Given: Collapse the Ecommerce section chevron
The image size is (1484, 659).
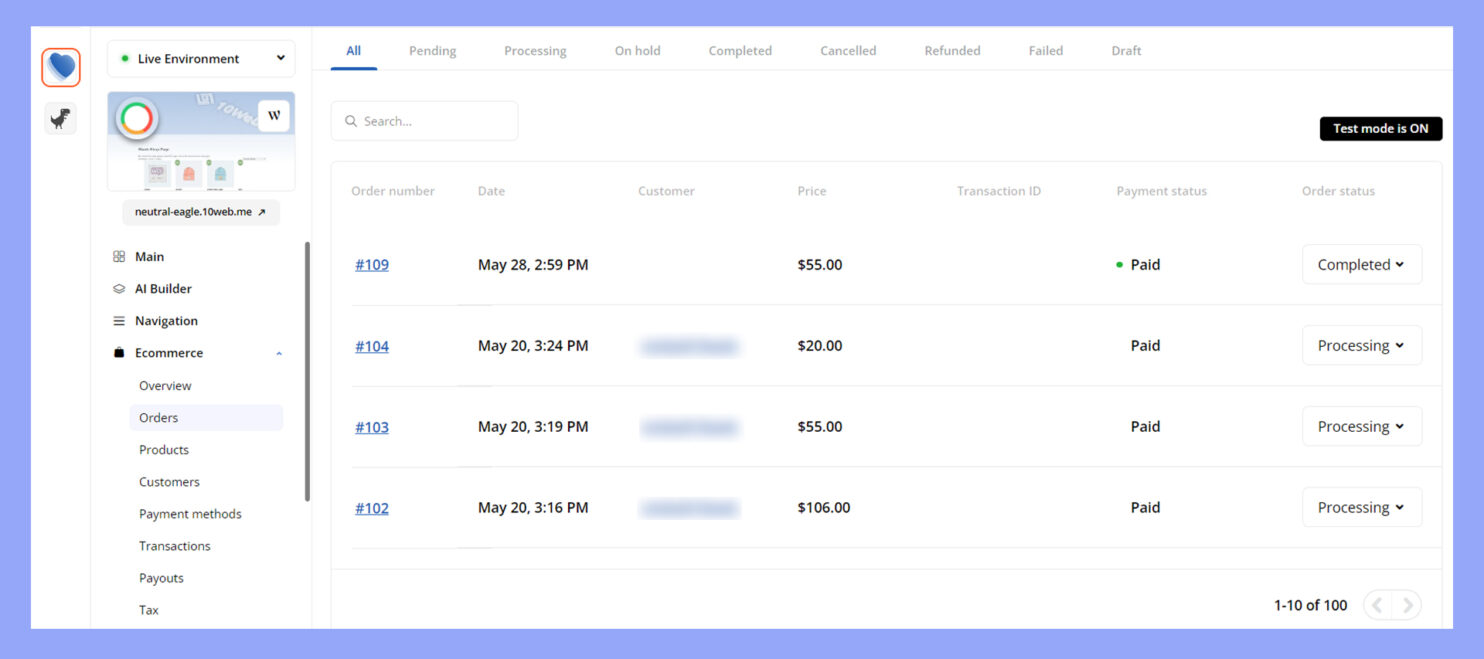Looking at the screenshot, I should 279,352.
